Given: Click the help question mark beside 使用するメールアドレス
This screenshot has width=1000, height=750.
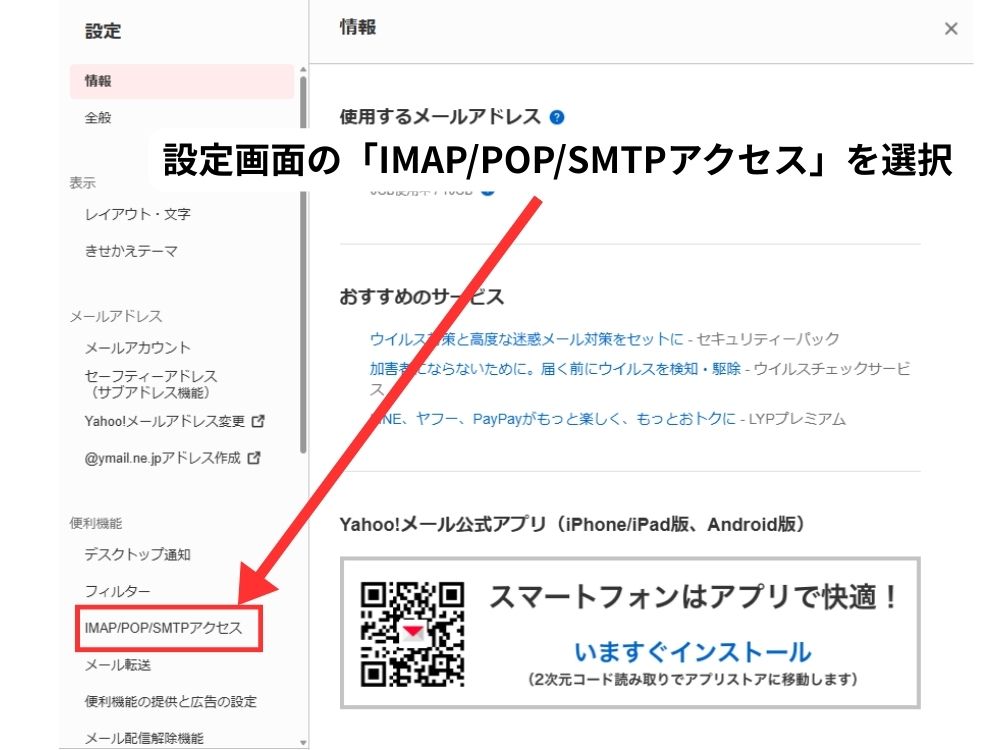Looking at the screenshot, I should (x=559, y=116).
